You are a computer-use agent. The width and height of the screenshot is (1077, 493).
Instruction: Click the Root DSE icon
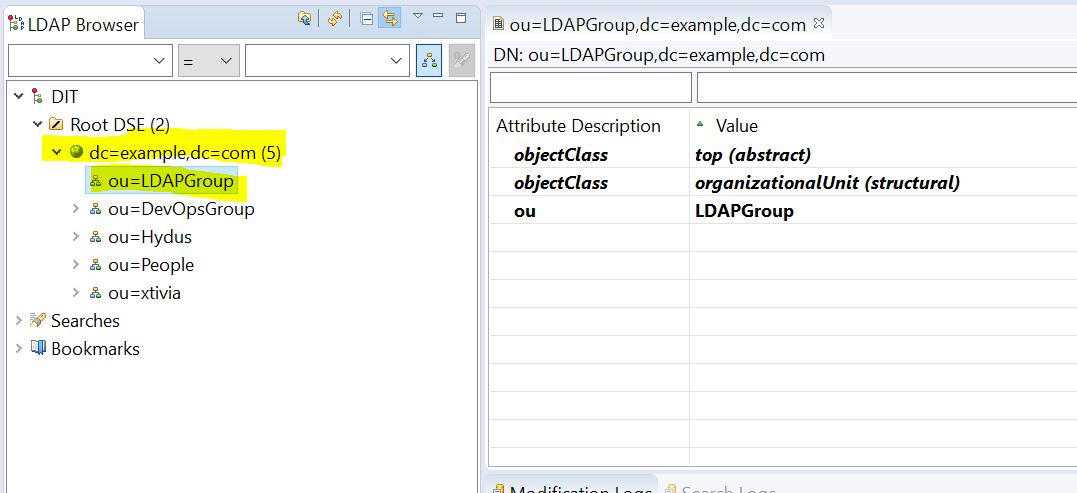click(57, 125)
